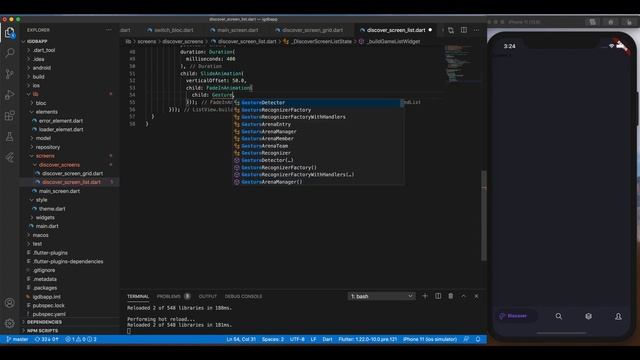Screen dimensions: 640x360
Task: Open the terminal shell dropdown showing bash
Action: [381, 296]
